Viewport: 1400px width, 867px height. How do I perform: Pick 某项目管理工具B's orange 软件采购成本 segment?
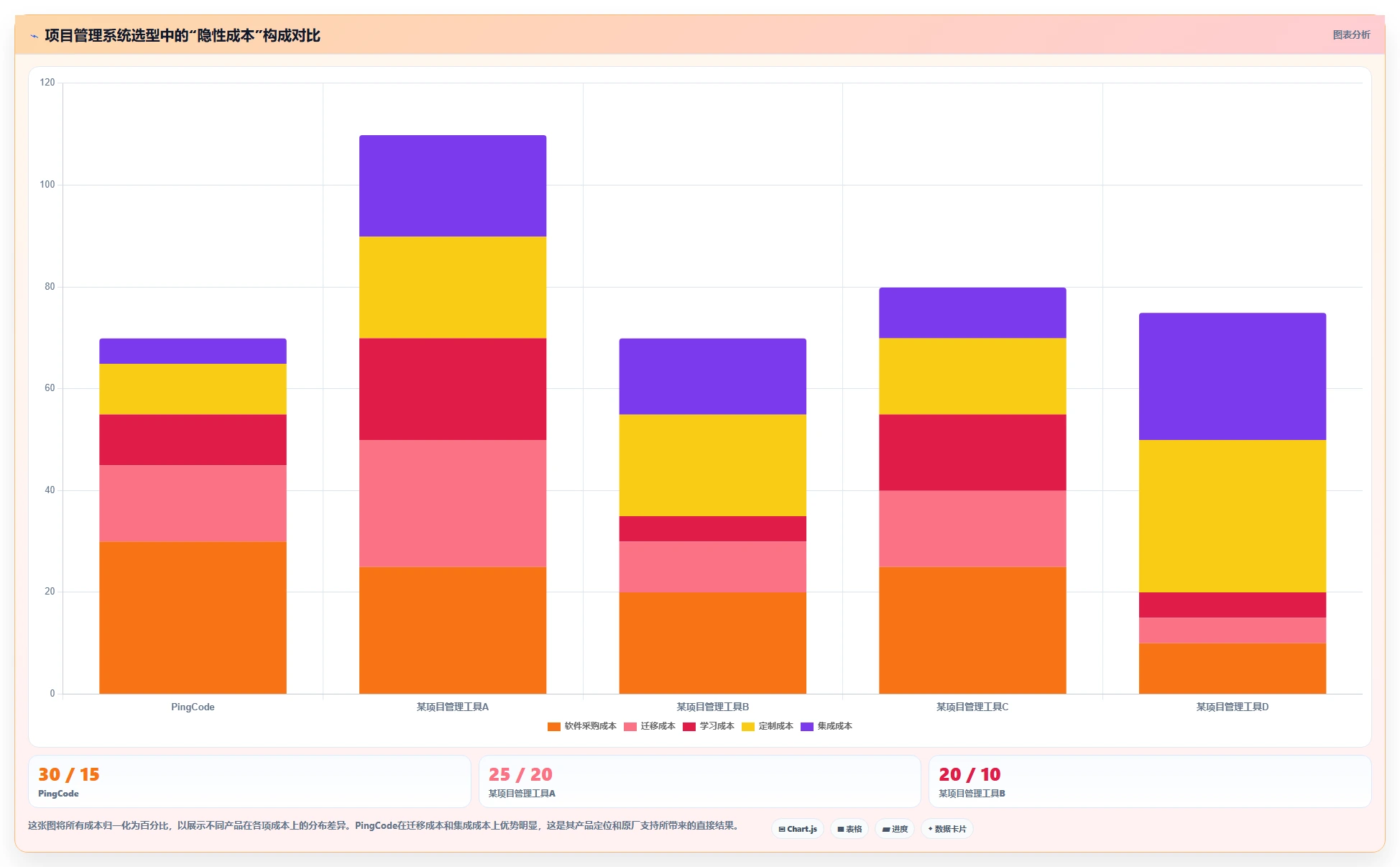click(x=713, y=643)
